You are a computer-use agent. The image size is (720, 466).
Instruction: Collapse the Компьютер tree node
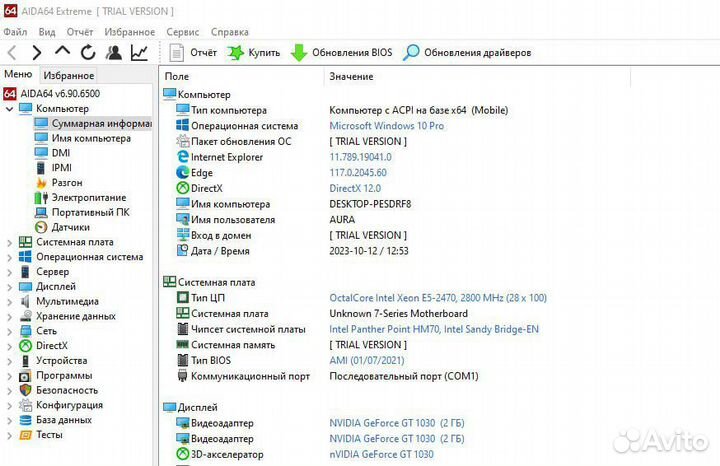pos(9,109)
